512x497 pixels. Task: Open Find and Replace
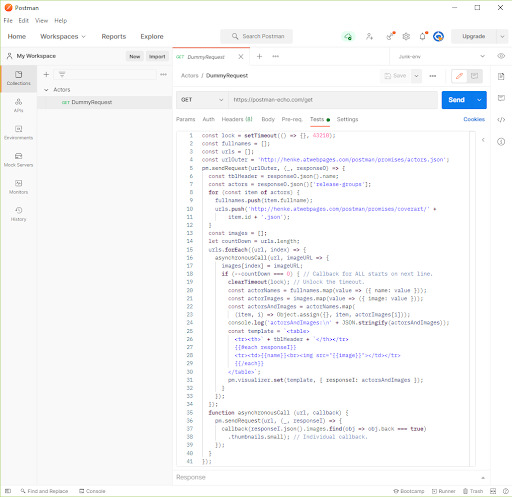pos(44,491)
